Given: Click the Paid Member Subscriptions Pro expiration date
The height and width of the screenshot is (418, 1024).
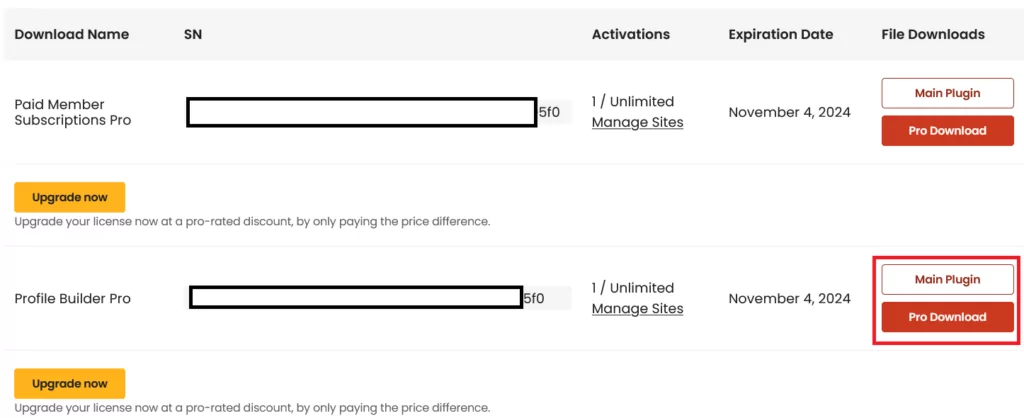Looking at the screenshot, I should pyautogui.click(x=790, y=112).
